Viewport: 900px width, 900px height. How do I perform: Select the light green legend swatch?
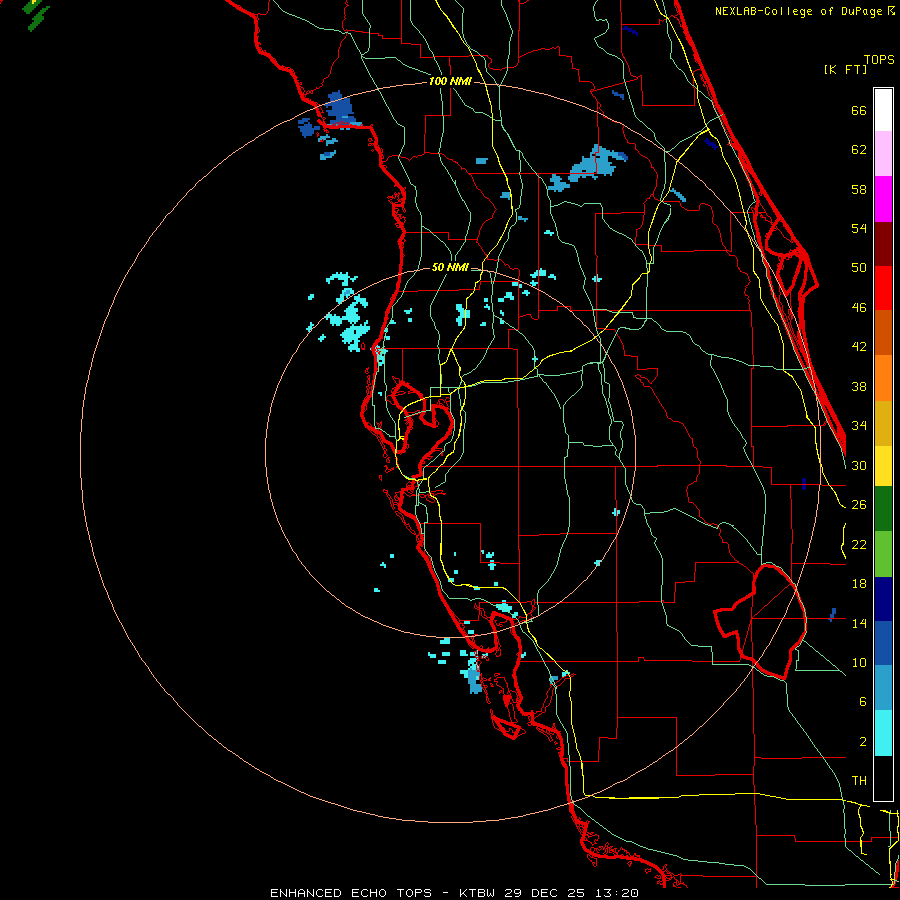(883, 554)
